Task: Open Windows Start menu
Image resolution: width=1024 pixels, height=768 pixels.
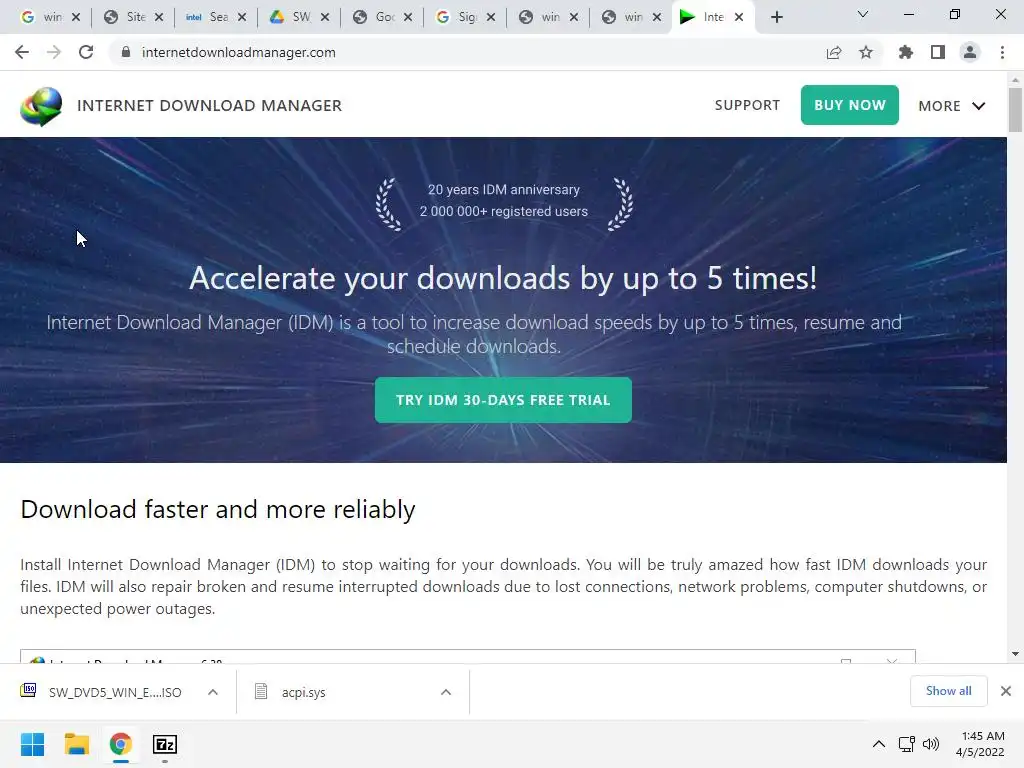Action: pyautogui.click(x=32, y=744)
